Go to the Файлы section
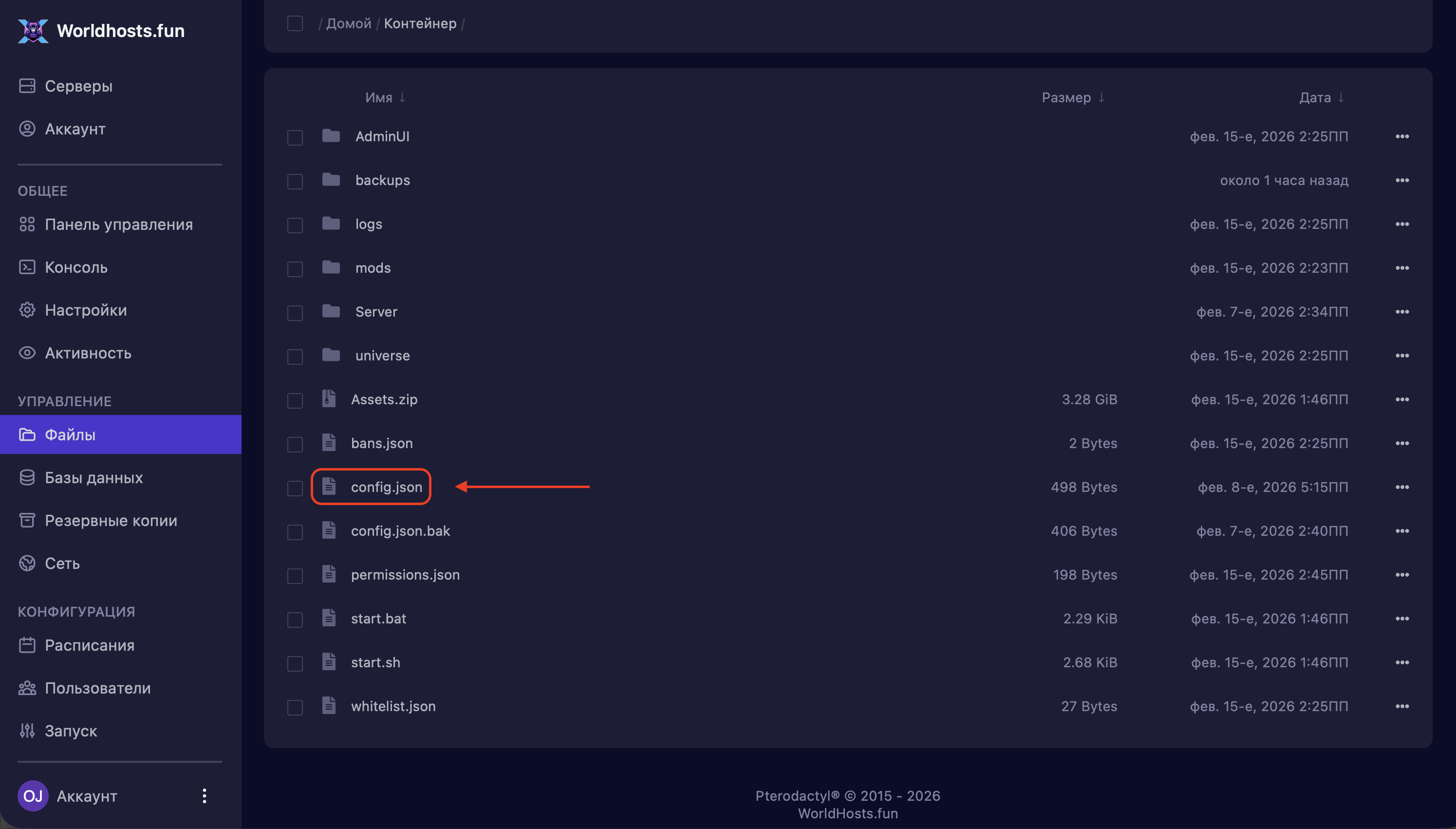This screenshot has width=1456, height=829. 70,434
